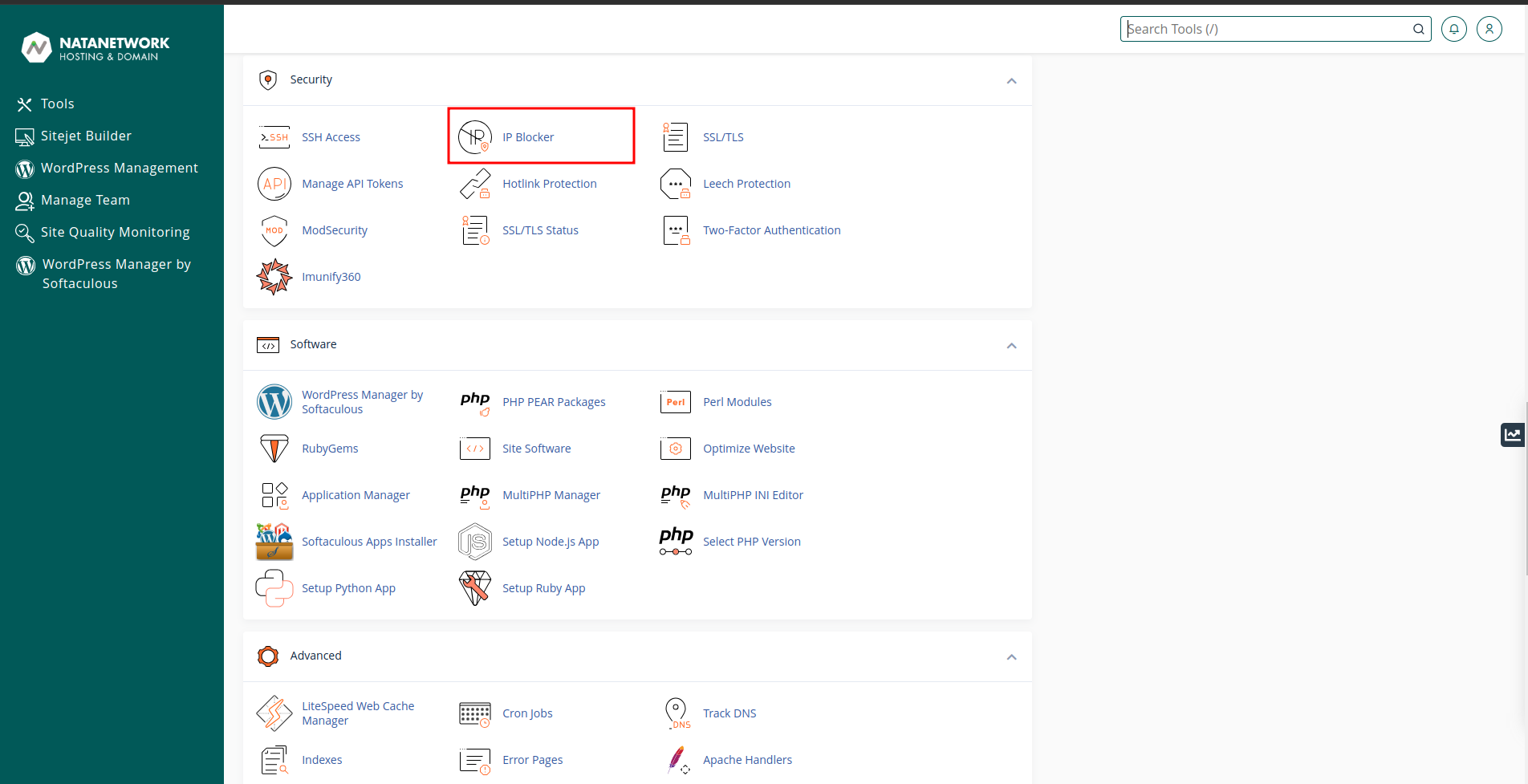The height and width of the screenshot is (784, 1528).
Task: Open the LiteSpeed Web Cache Manager icon
Action: click(274, 713)
